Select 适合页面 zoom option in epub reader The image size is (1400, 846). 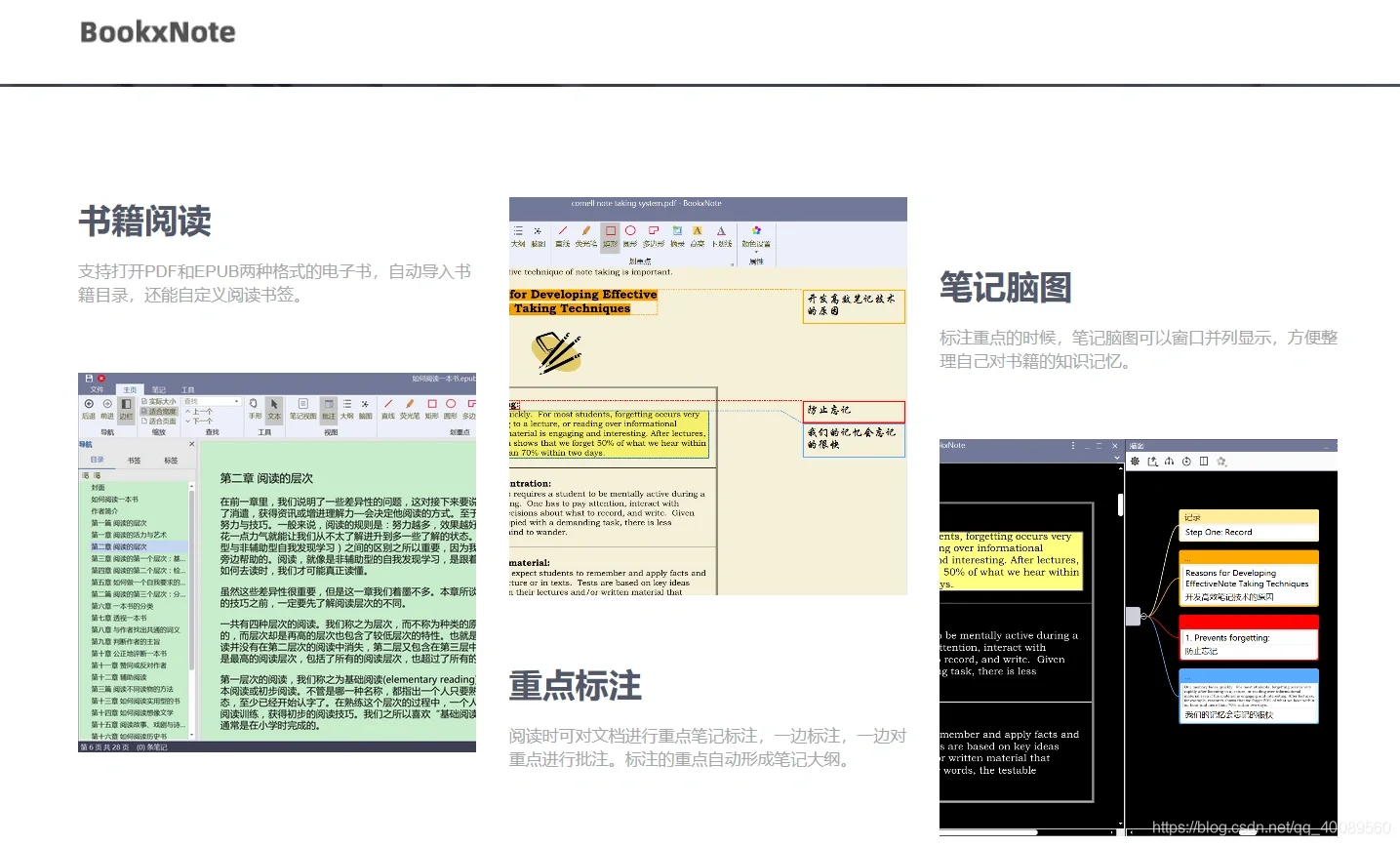[159, 422]
